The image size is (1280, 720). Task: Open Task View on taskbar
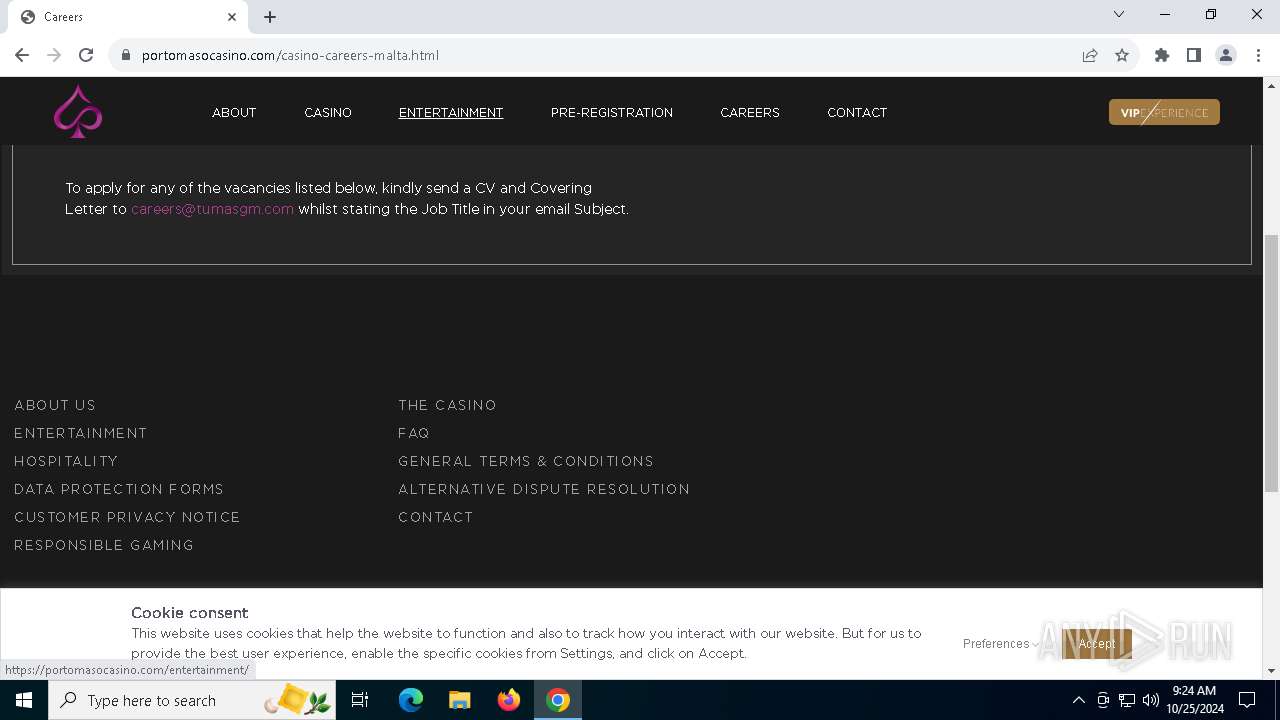coord(360,700)
